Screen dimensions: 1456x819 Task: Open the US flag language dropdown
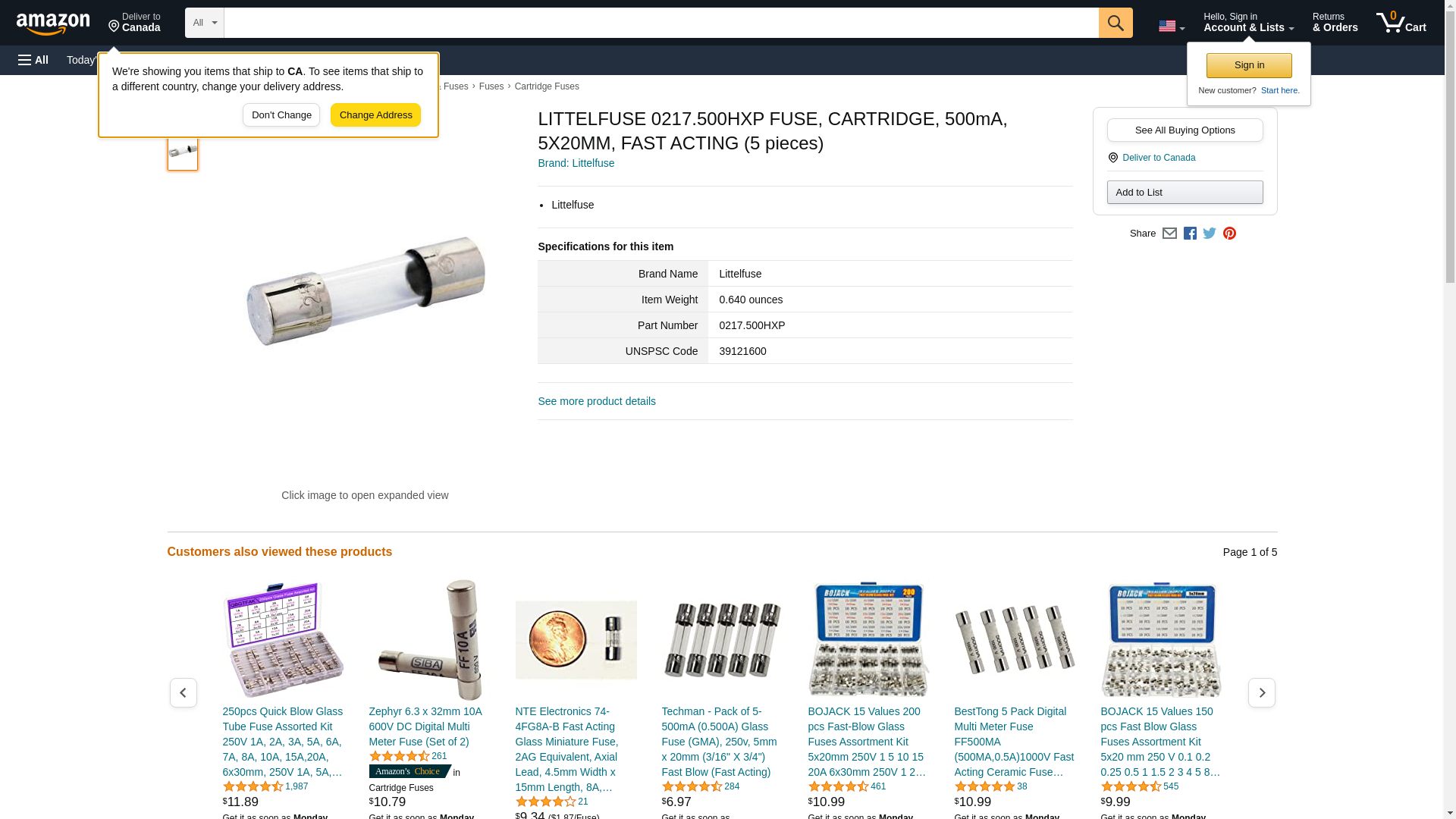[1171, 26]
